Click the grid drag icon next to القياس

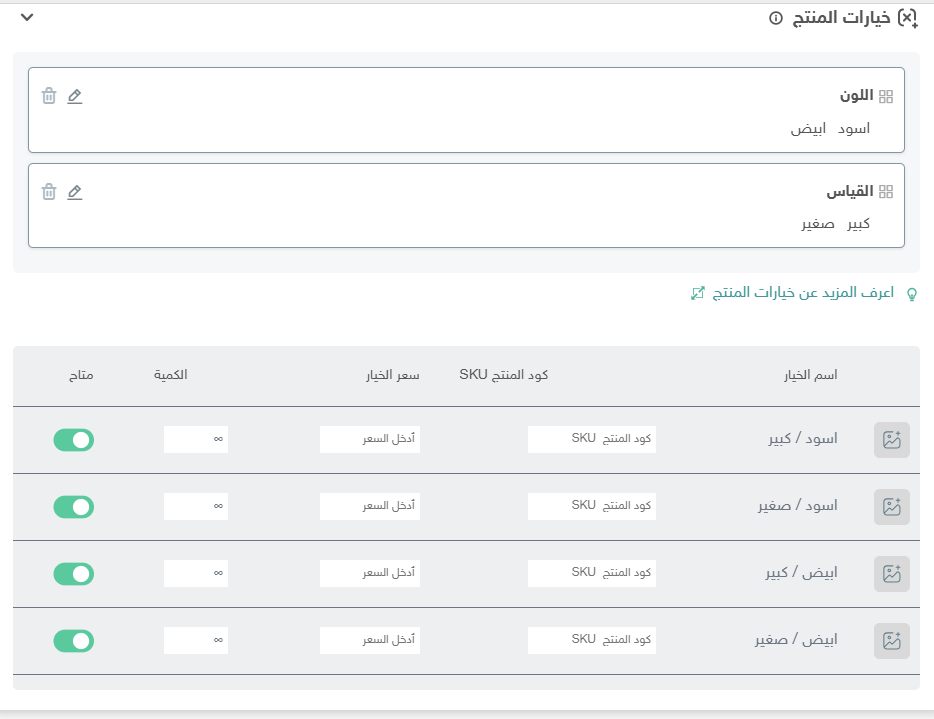click(886, 192)
